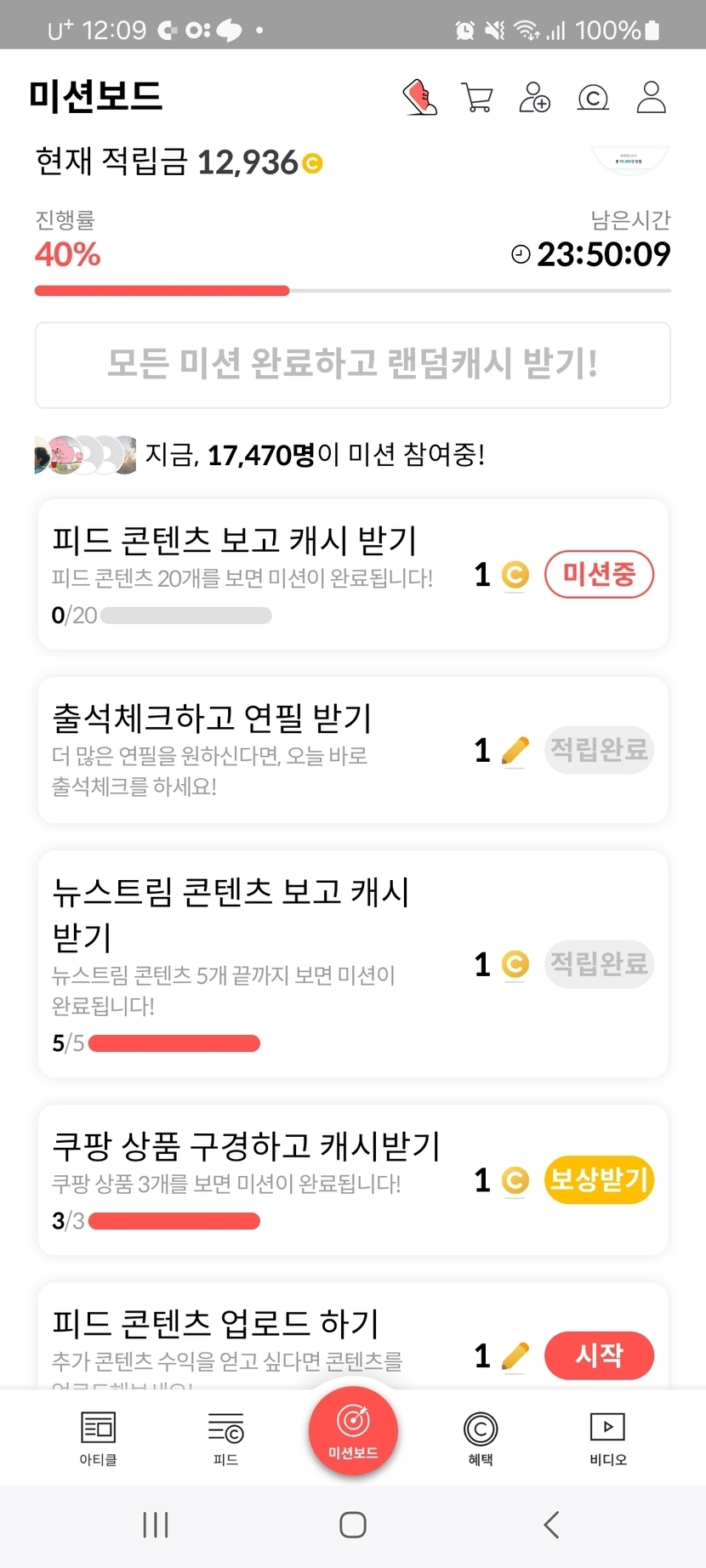This screenshot has width=706, height=1568.
Task: Go to the 비디오 tab
Action: (608, 1439)
